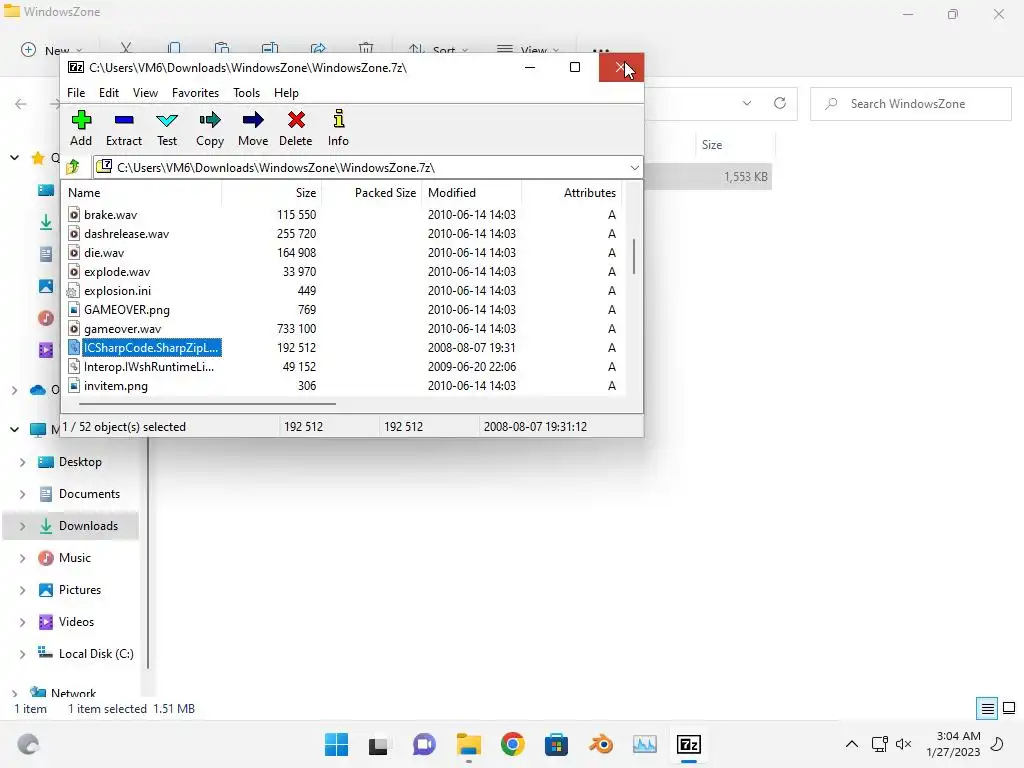
Task: Select GAMEOVER.png file
Action: (127, 310)
